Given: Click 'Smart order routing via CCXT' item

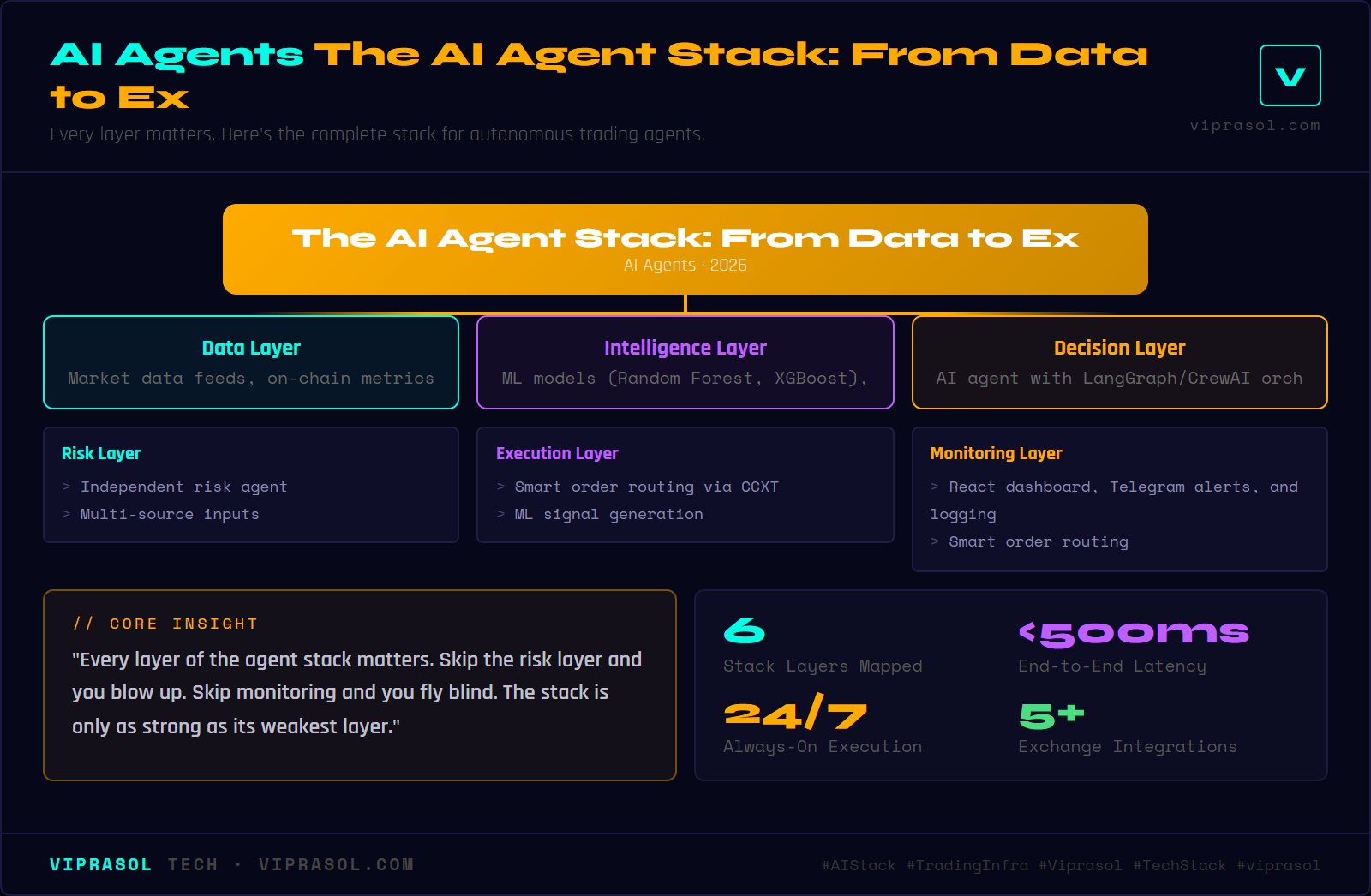Looking at the screenshot, I should (646, 487).
